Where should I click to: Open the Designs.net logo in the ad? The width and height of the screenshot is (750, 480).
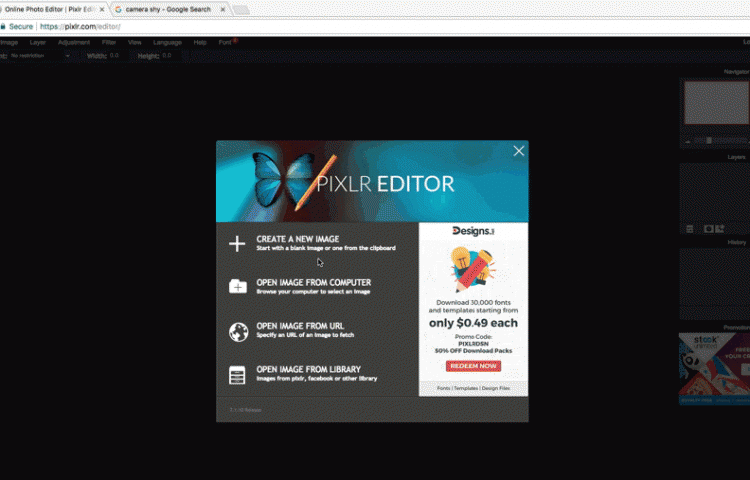pos(473,231)
